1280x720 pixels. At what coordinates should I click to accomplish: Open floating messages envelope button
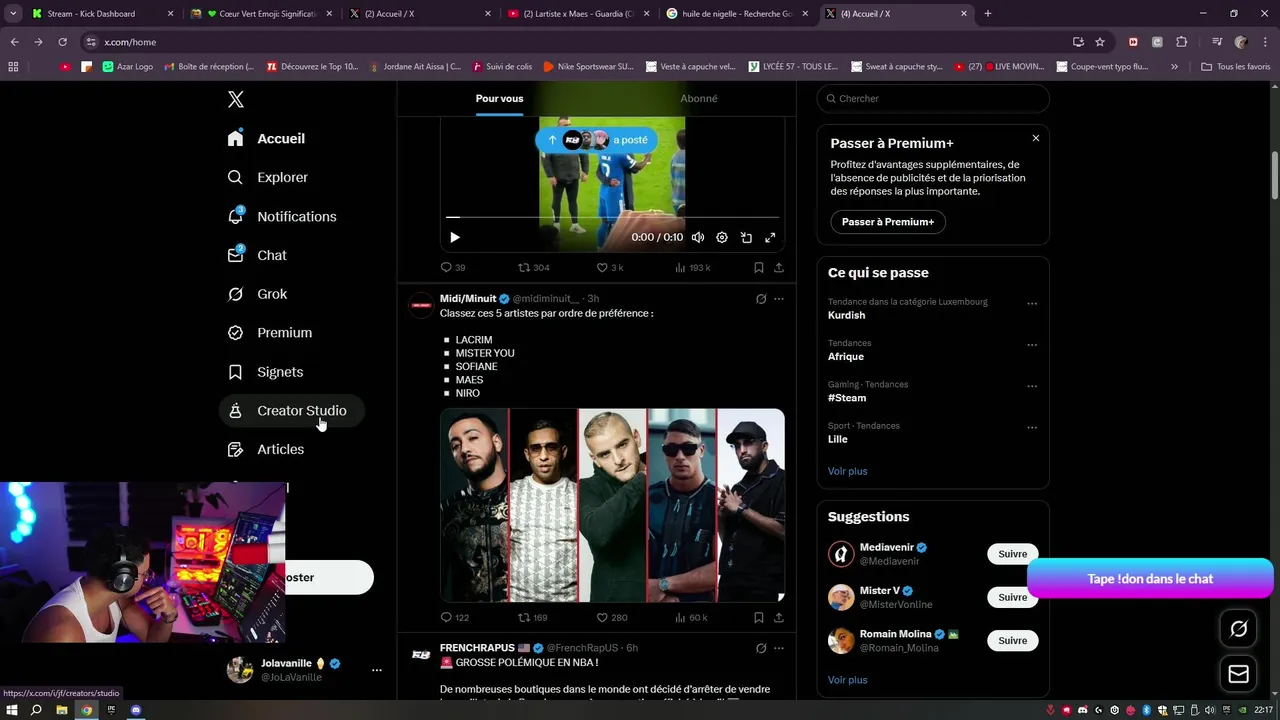[1238, 674]
